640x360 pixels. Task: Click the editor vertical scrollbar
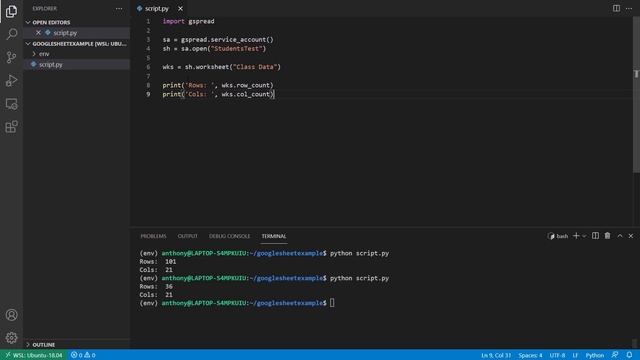click(x=636, y=95)
